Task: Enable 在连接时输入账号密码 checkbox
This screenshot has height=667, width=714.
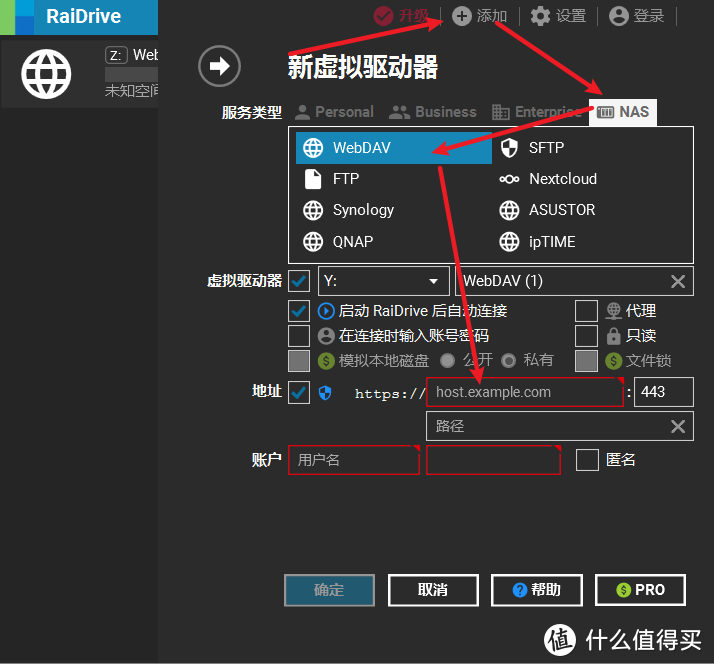Action: (299, 336)
